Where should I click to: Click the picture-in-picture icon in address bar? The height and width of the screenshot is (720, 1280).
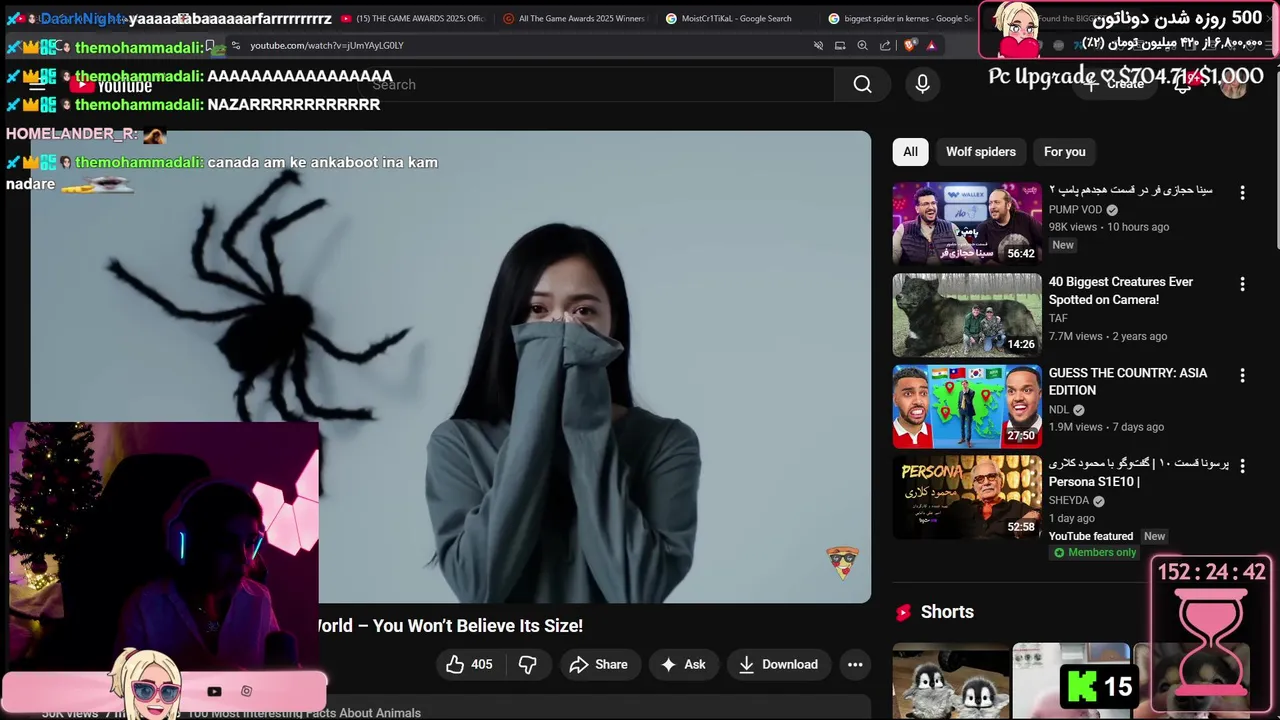pyautogui.click(x=840, y=45)
